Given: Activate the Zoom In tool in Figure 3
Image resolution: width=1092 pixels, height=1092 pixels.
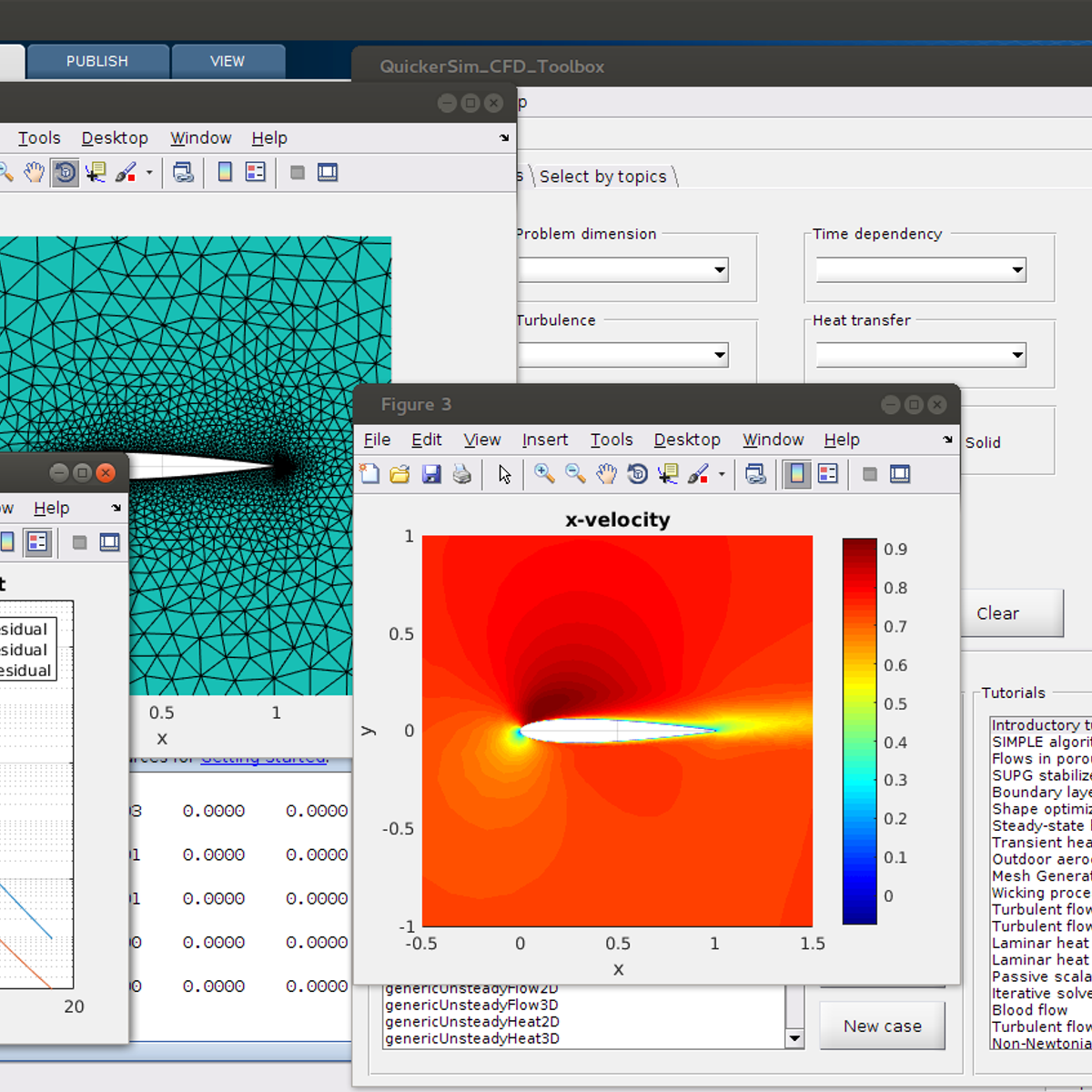Looking at the screenshot, I should pos(545,473).
